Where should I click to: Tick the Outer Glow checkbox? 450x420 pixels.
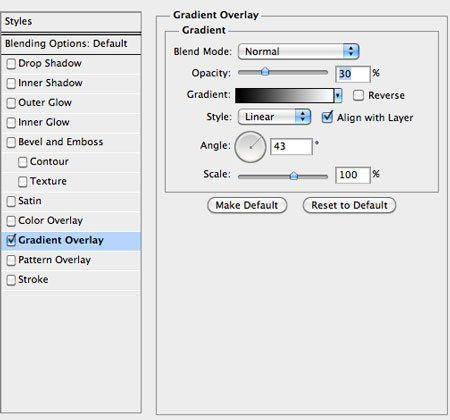point(11,103)
